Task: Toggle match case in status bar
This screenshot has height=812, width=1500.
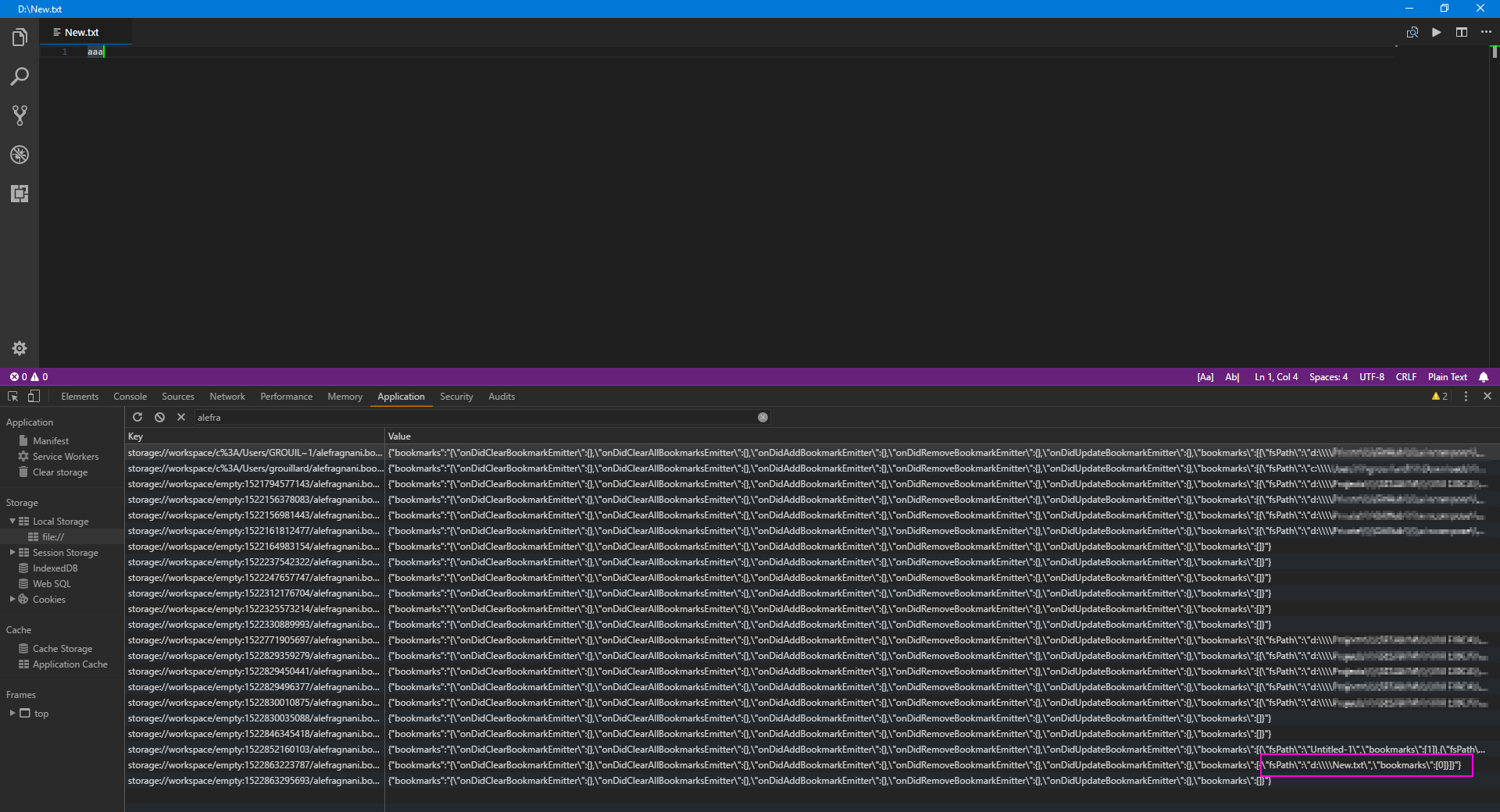Action: (x=1205, y=376)
